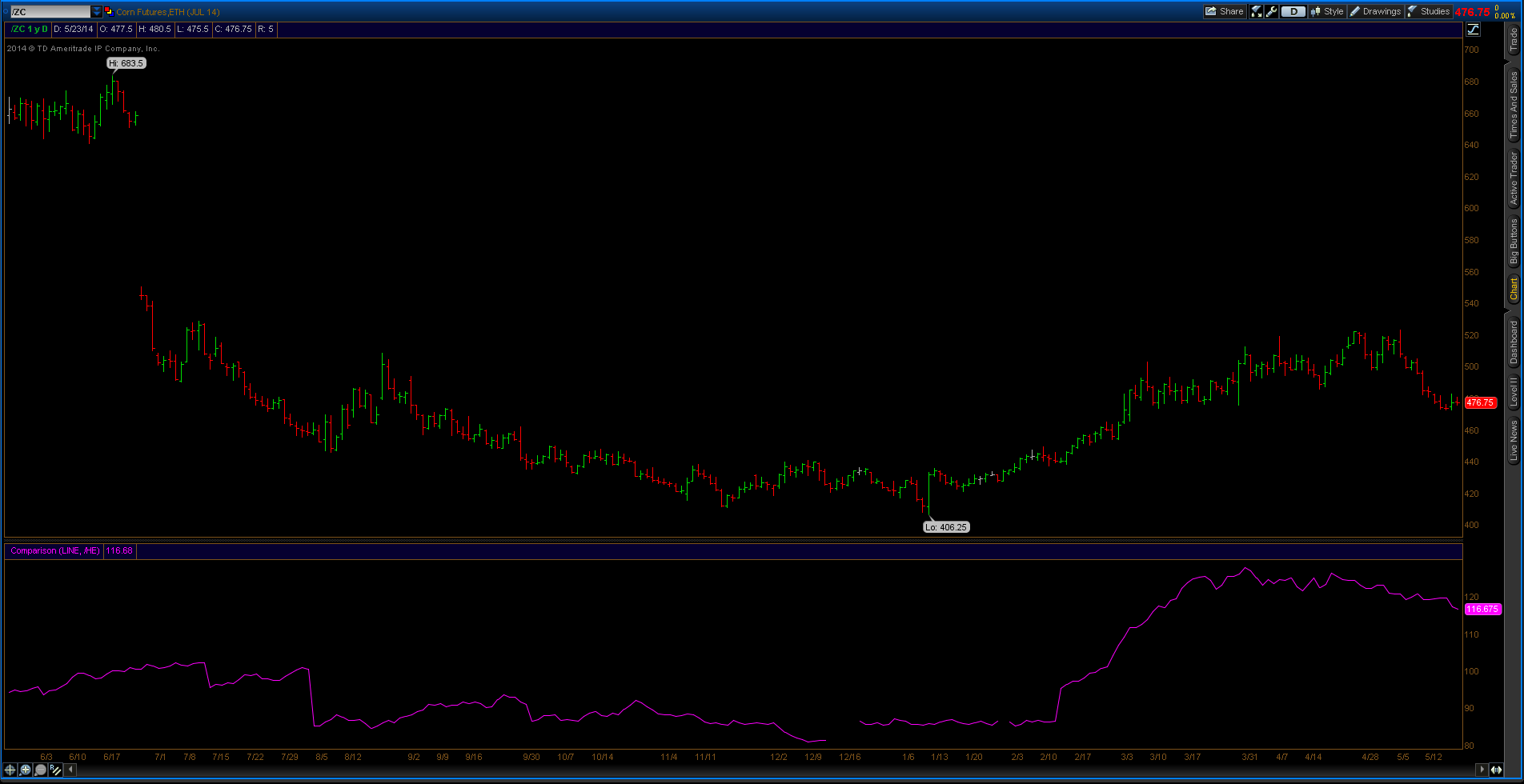The image size is (1524, 784).
Task: Click the C: 476.75 close value
Action: point(234,29)
